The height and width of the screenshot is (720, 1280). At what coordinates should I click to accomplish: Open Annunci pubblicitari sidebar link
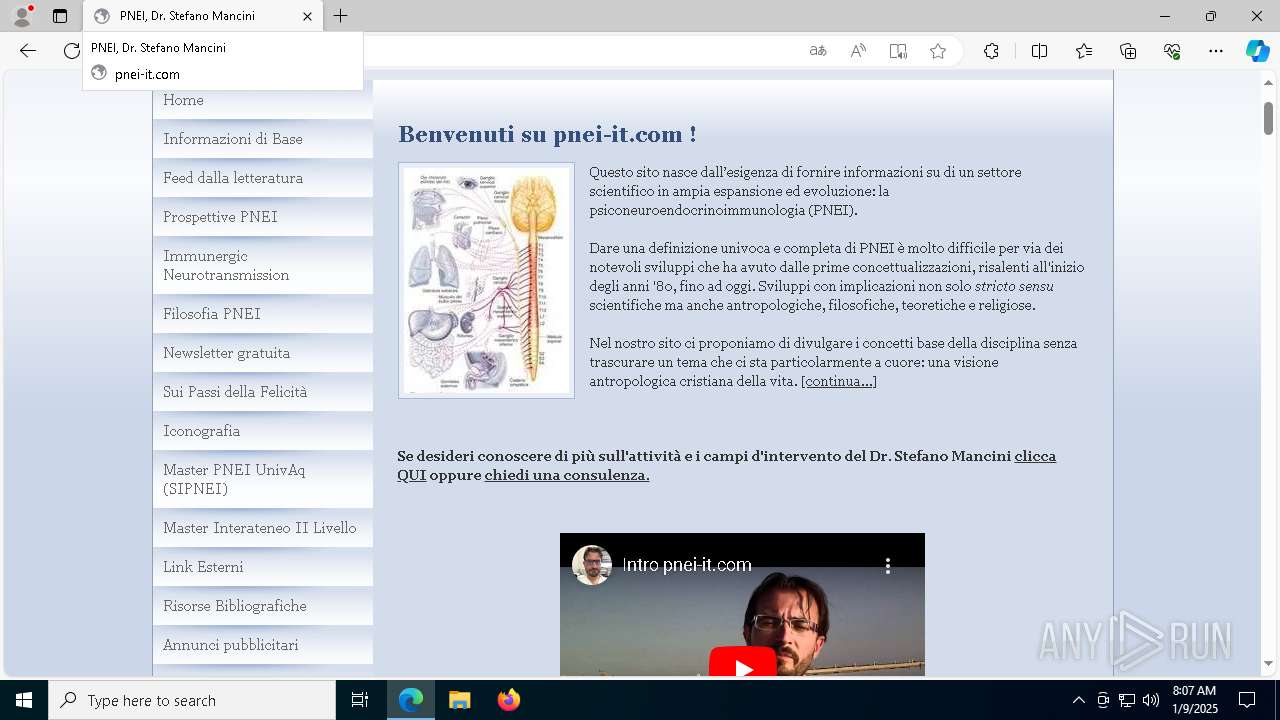pyautogui.click(x=263, y=645)
